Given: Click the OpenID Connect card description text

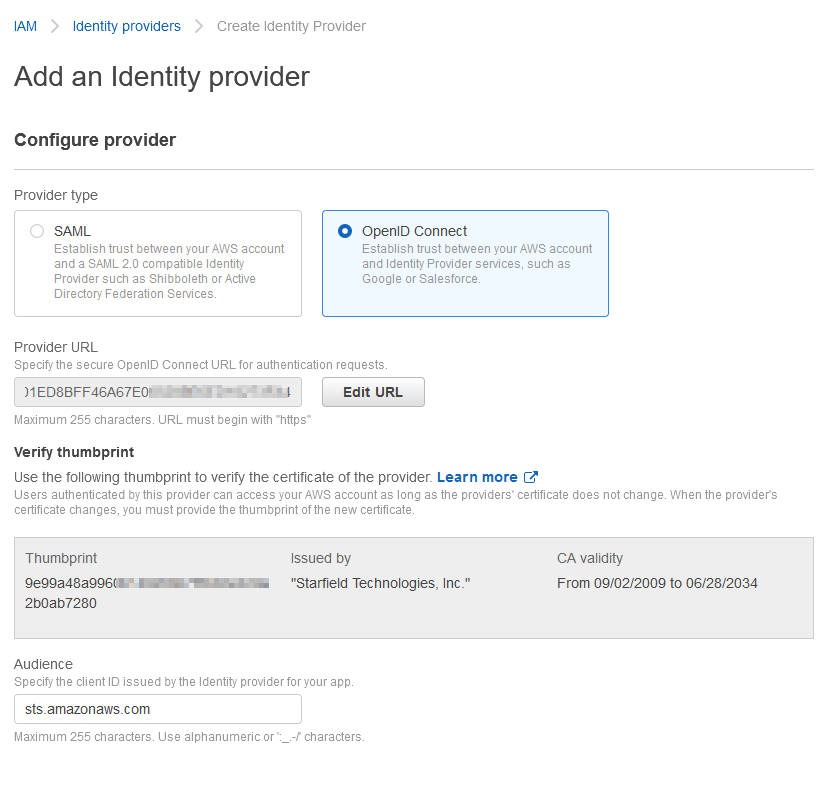Looking at the screenshot, I should [x=477, y=264].
